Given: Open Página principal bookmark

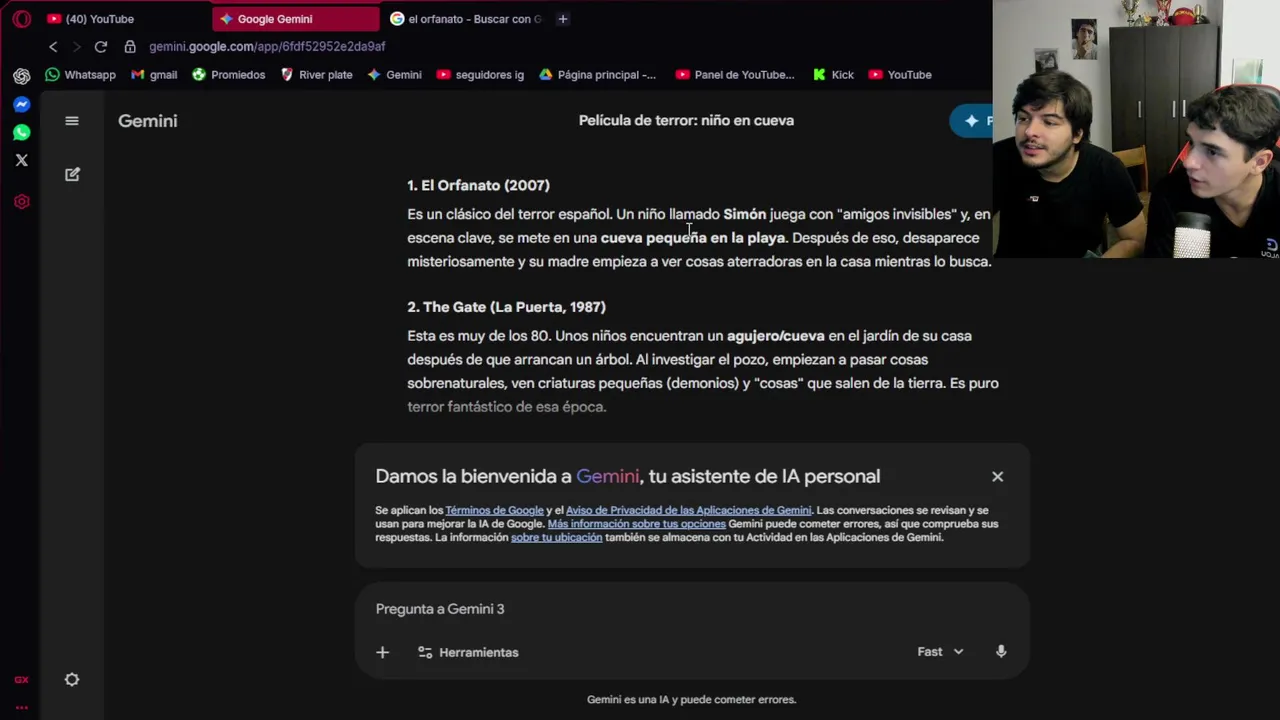Looking at the screenshot, I should [x=598, y=75].
